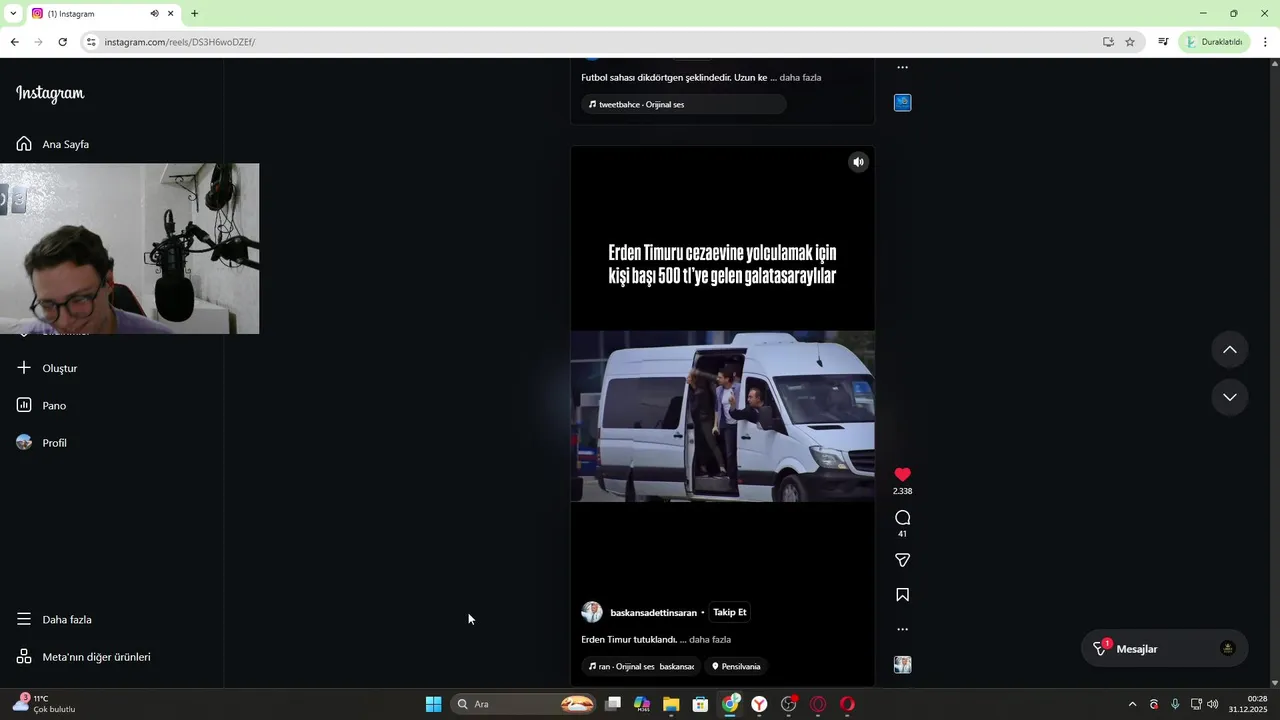Screen dimensions: 1280x720
Task: Toggle reel sound with speaker button
Action: click(x=858, y=162)
